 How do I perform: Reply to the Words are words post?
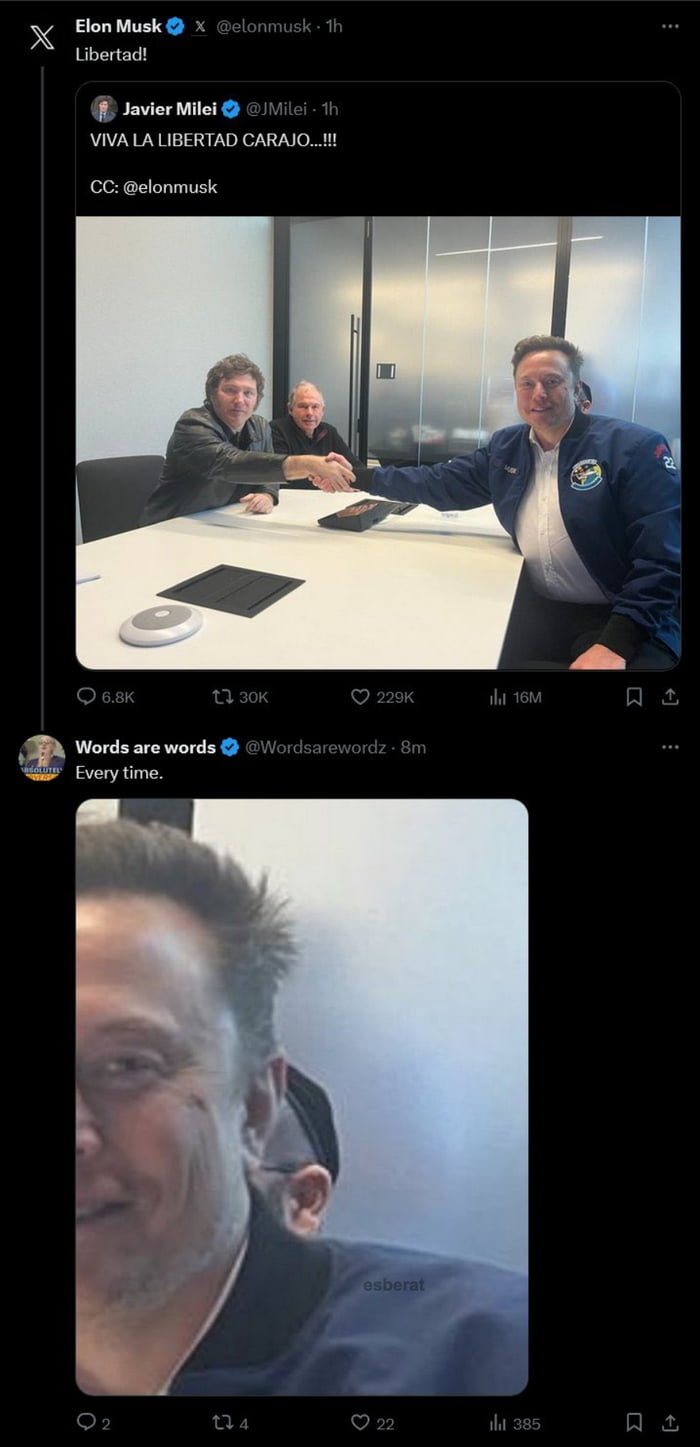(x=87, y=1422)
